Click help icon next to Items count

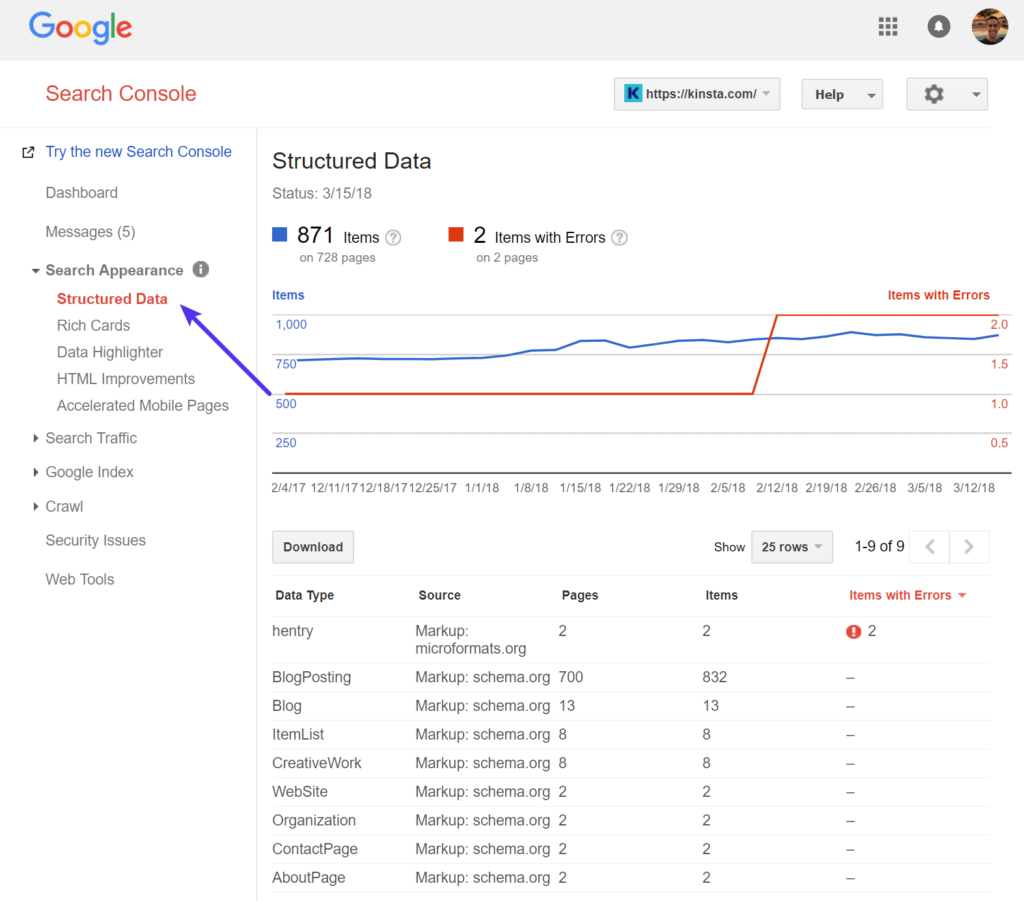[393, 238]
